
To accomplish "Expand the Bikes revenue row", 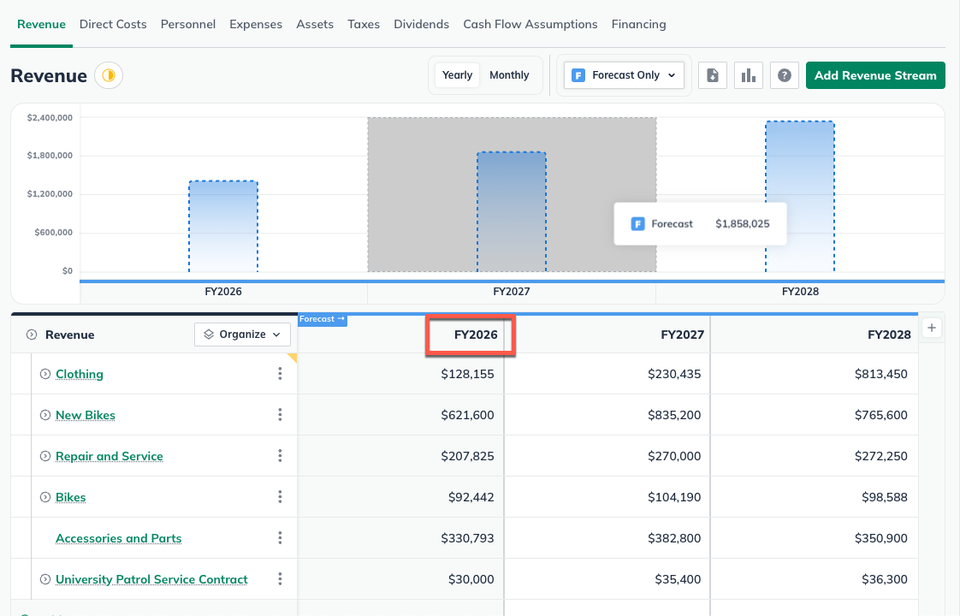I will 45,497.
